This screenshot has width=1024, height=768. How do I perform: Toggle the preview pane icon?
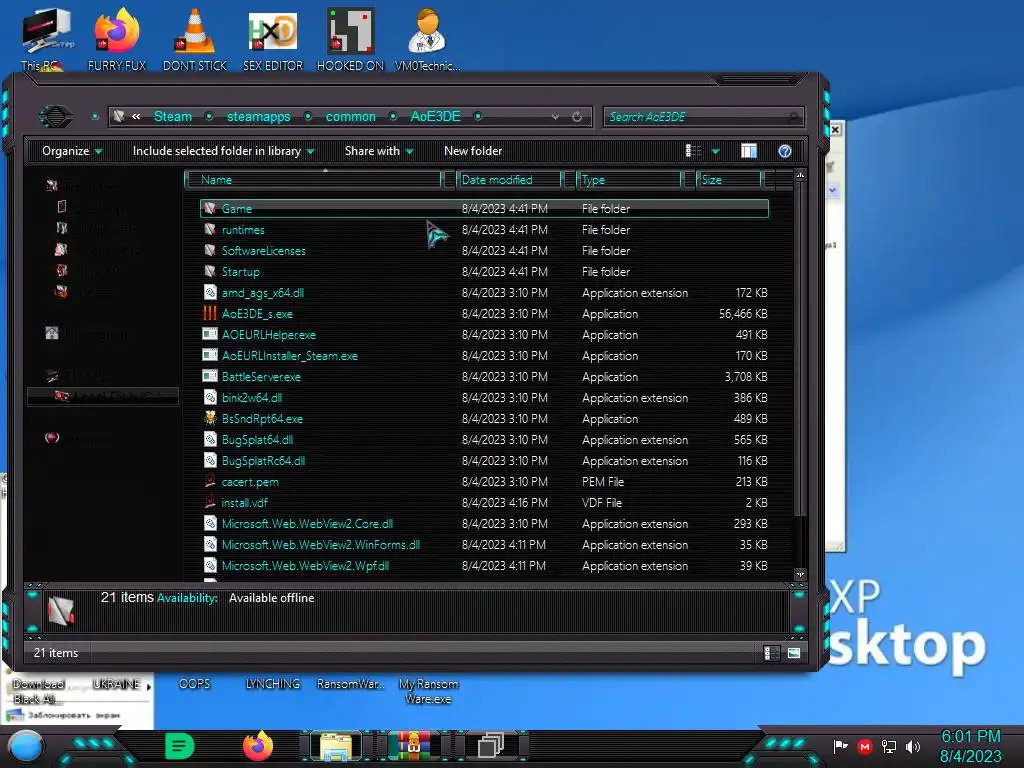pos(749,151)
